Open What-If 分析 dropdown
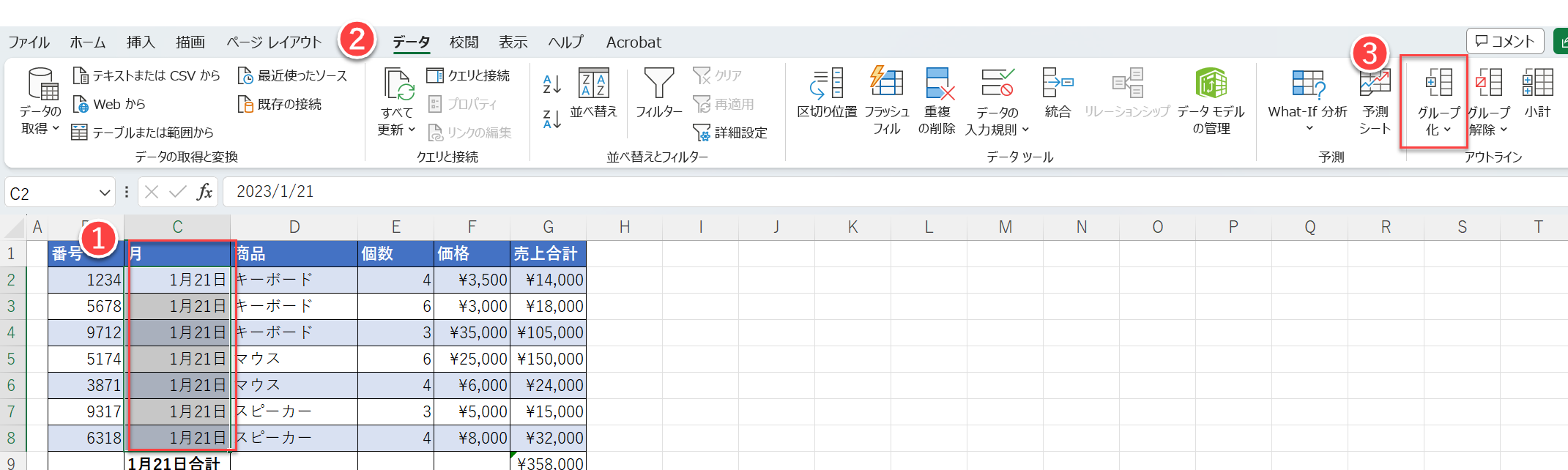Screen dimensions: 1568x470 coord(1308,101)
